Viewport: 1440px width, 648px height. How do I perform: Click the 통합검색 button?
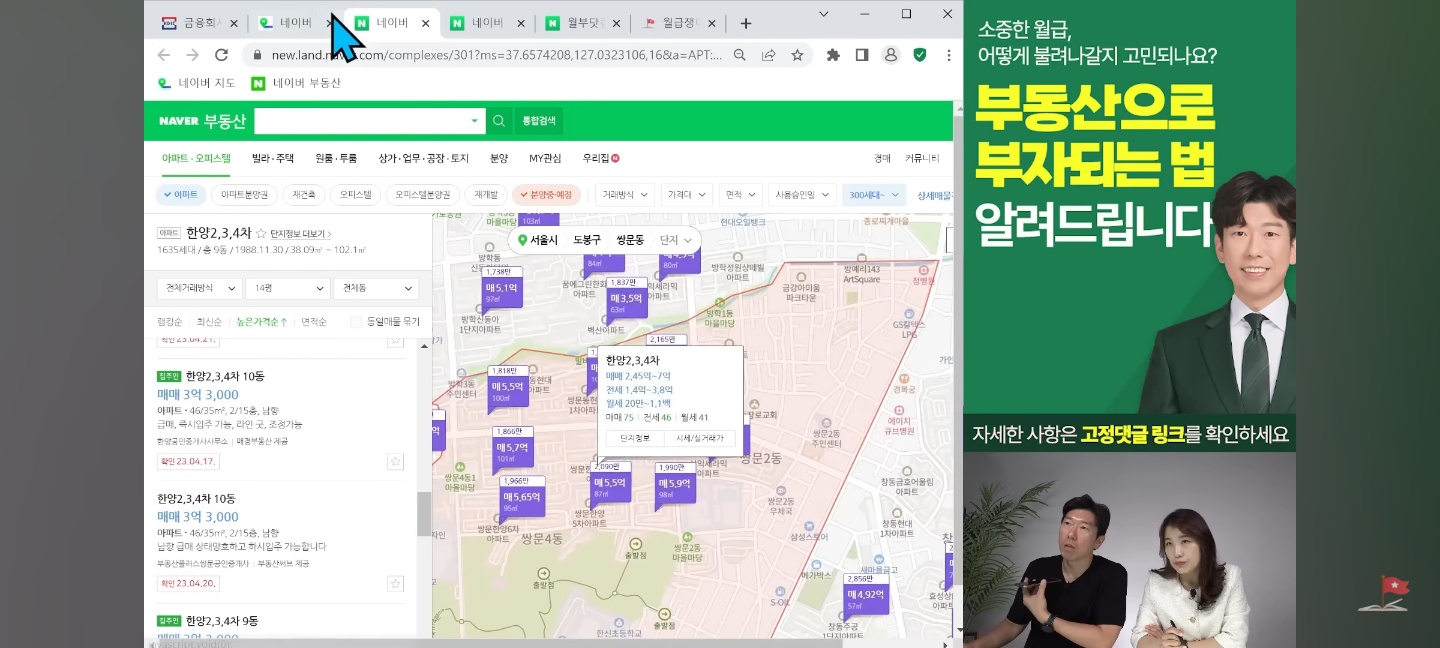tap(539, 121)
